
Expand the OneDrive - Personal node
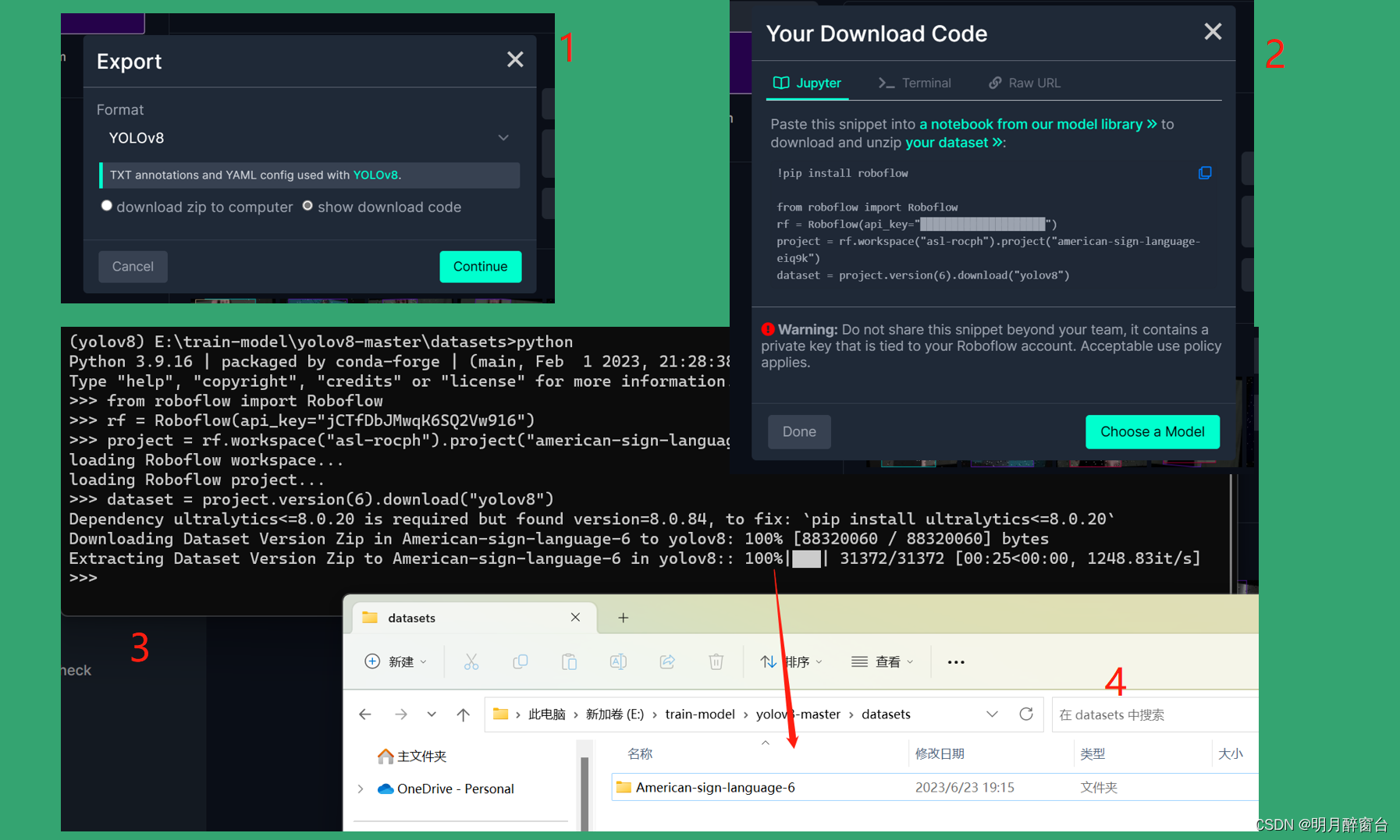coord(361,789)
